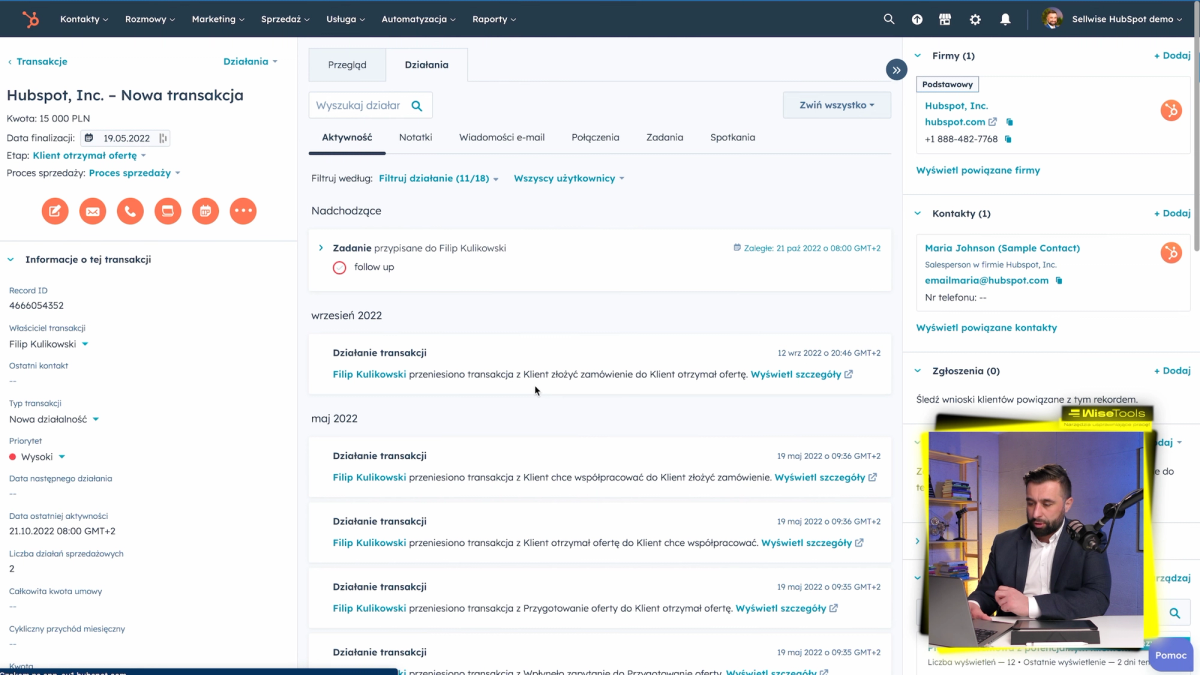Screen dimensions: 1200x675
Task: Open the Wysoki priority dropdown
Action: coord(37,457)
